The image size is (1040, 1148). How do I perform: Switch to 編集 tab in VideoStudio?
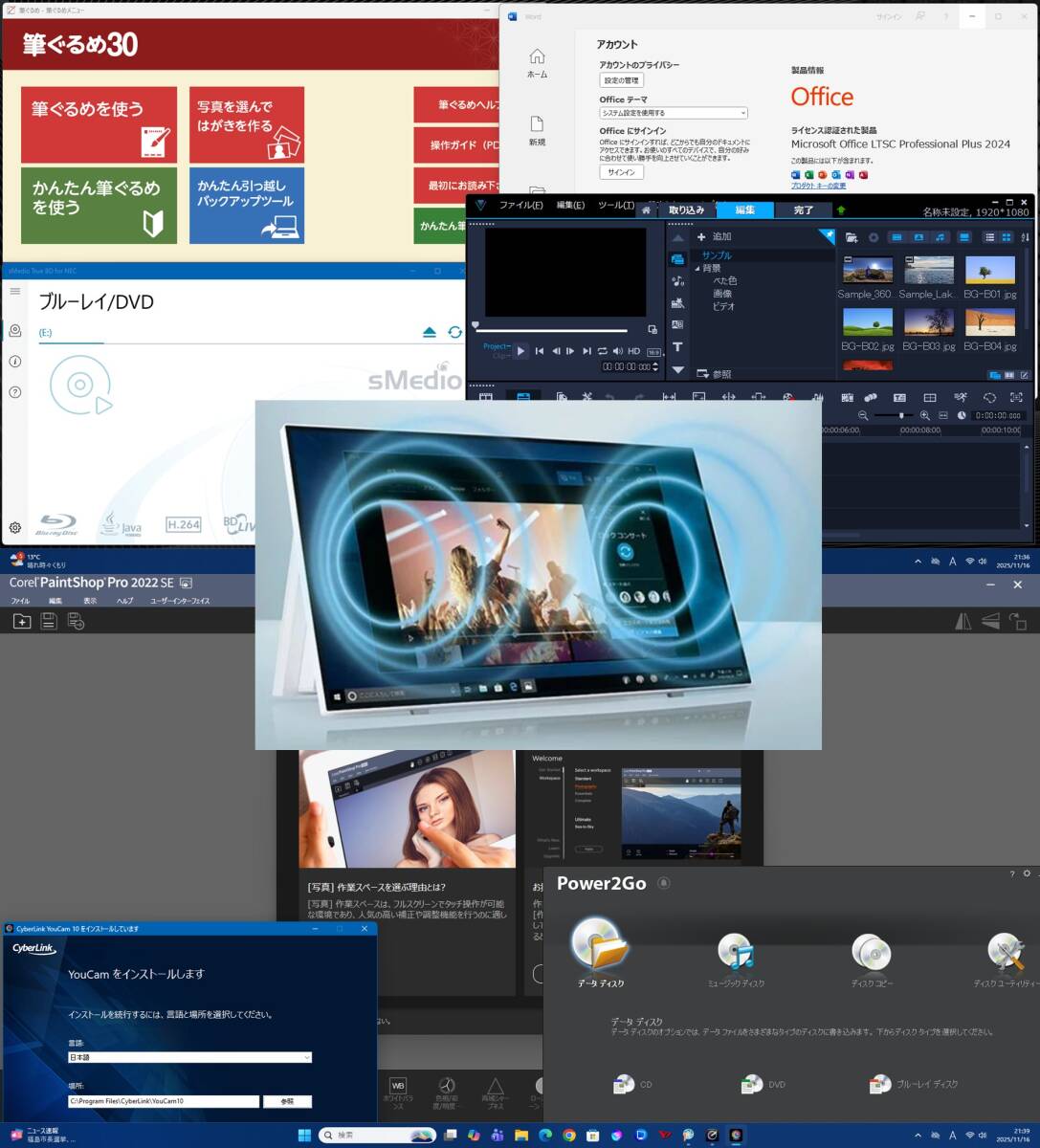[744, 210]
